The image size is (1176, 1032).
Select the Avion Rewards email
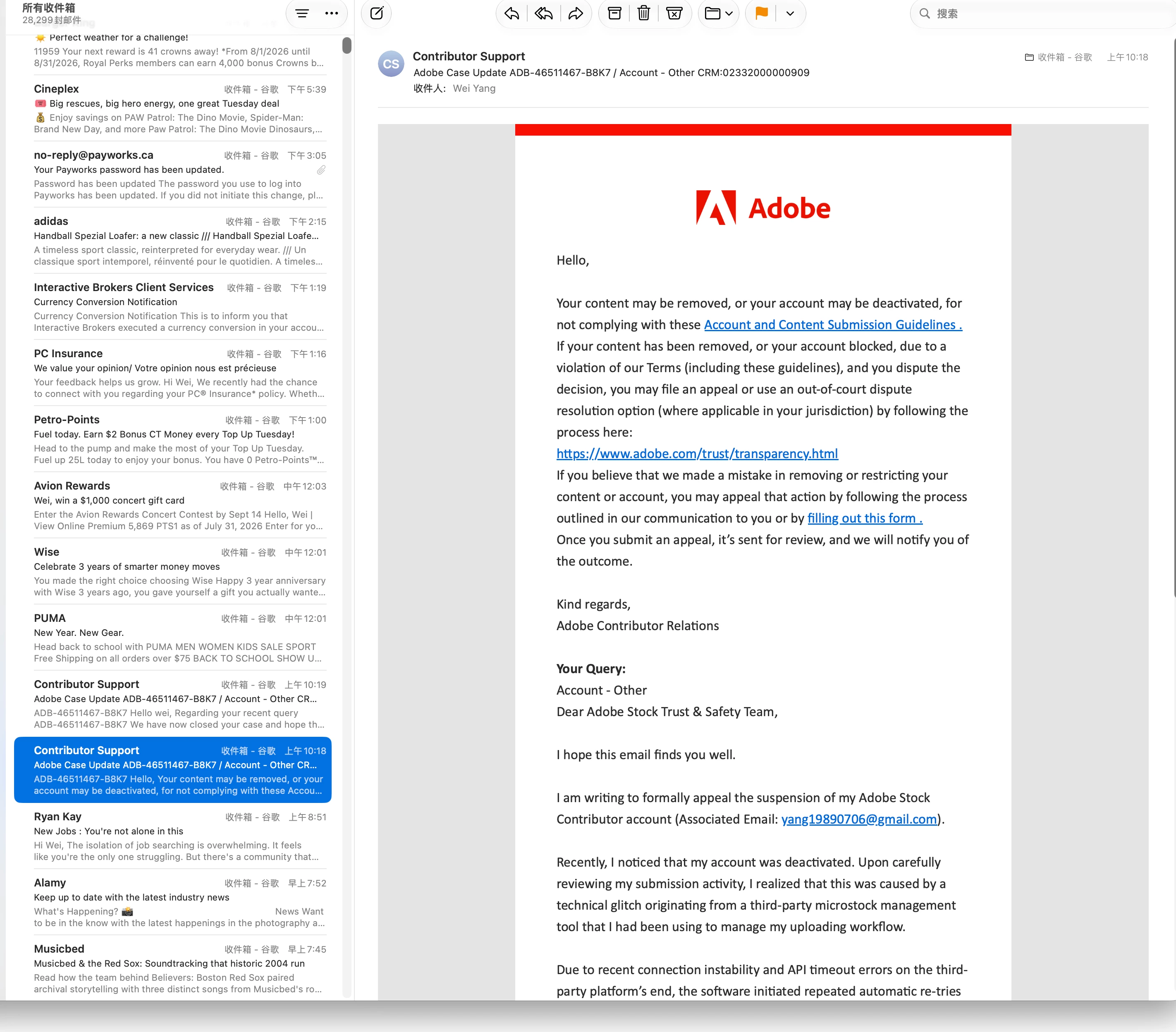(x=179, y=506)
